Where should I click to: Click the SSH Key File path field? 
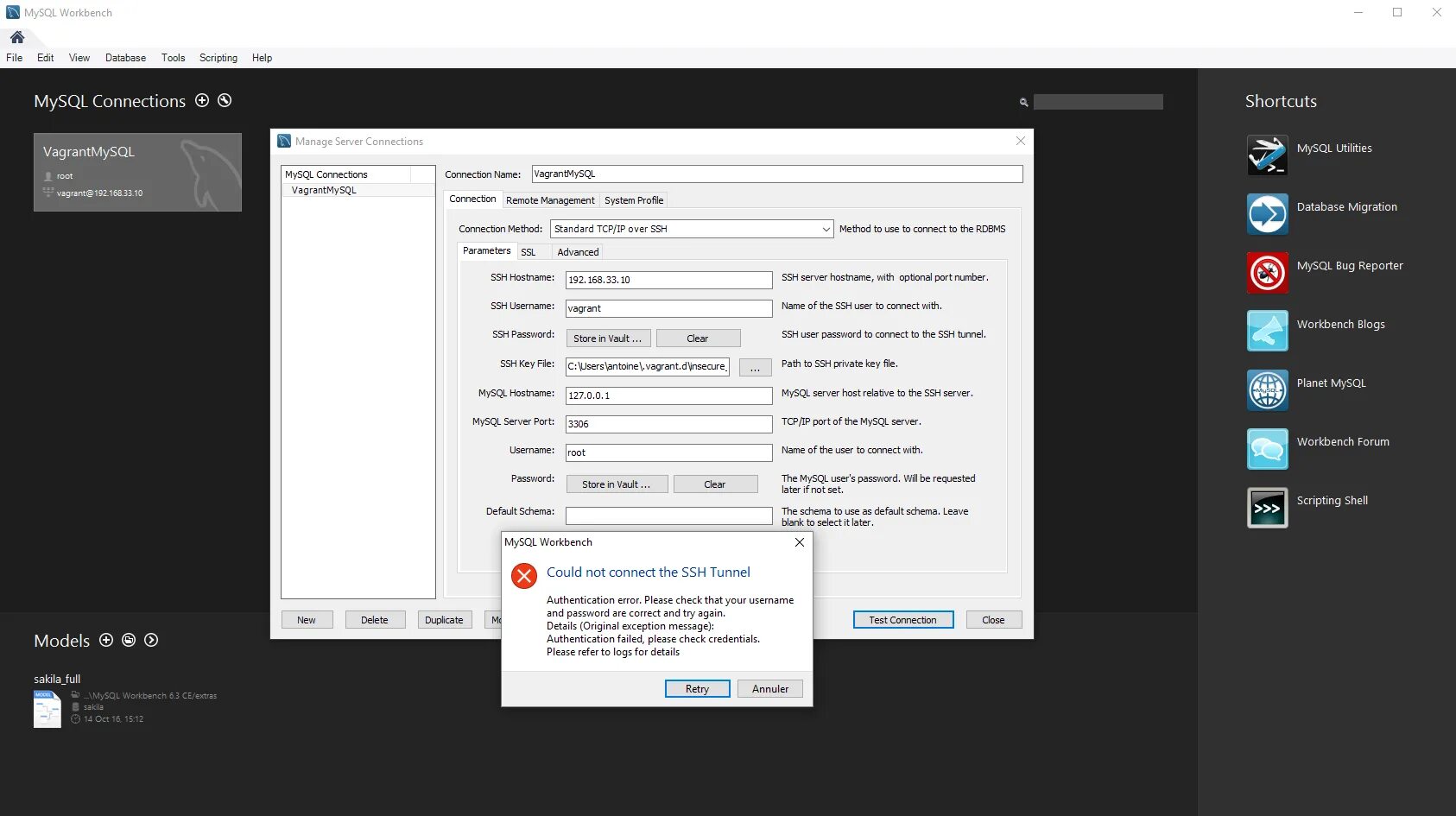648,366
